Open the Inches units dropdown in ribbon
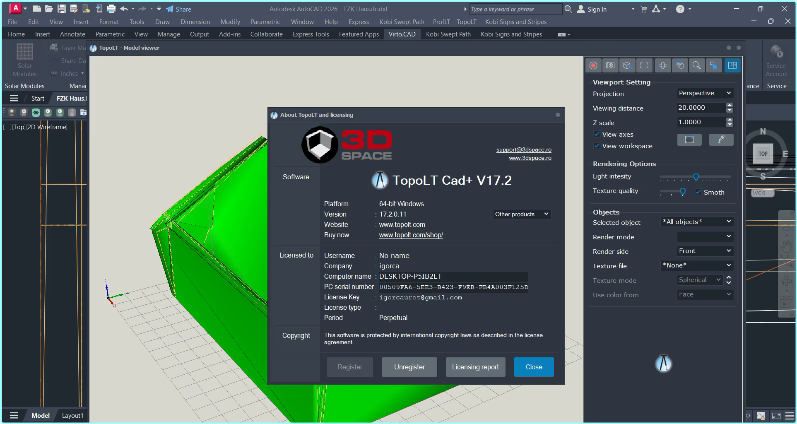Screen dimensions: 797x424 68,74
